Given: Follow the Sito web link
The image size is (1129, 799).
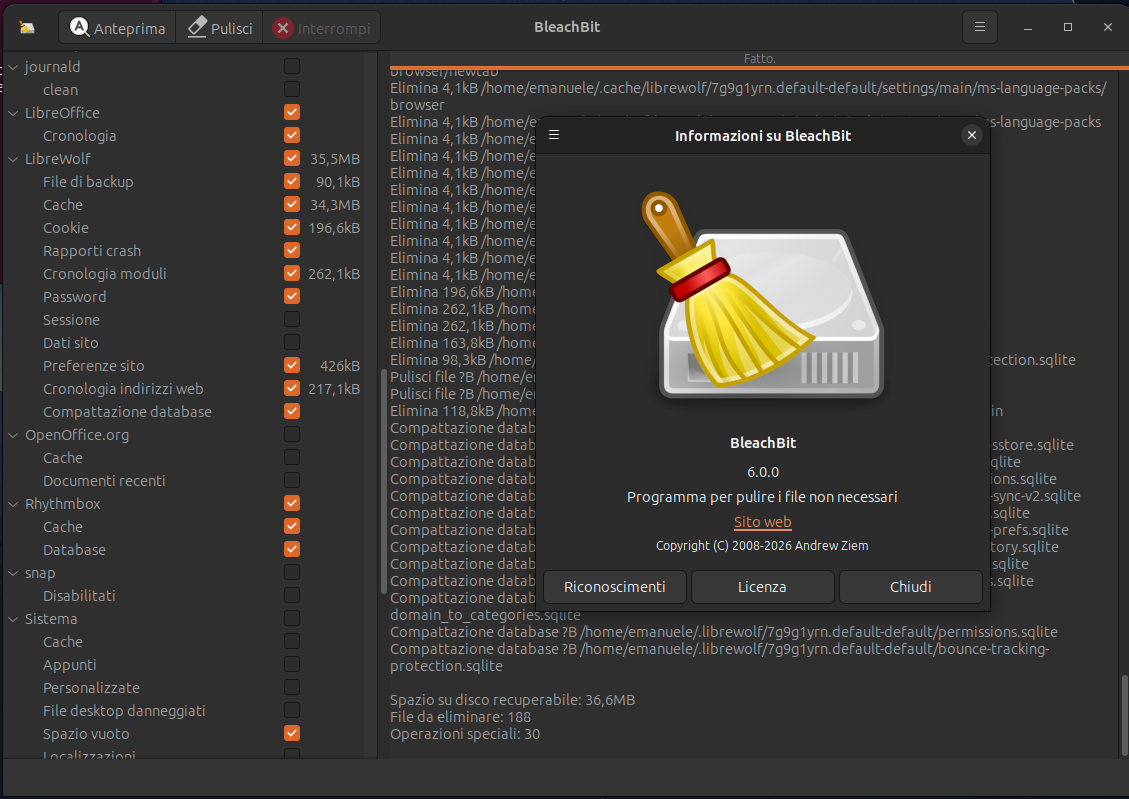Looking at the screenshot, I should 762,522.
